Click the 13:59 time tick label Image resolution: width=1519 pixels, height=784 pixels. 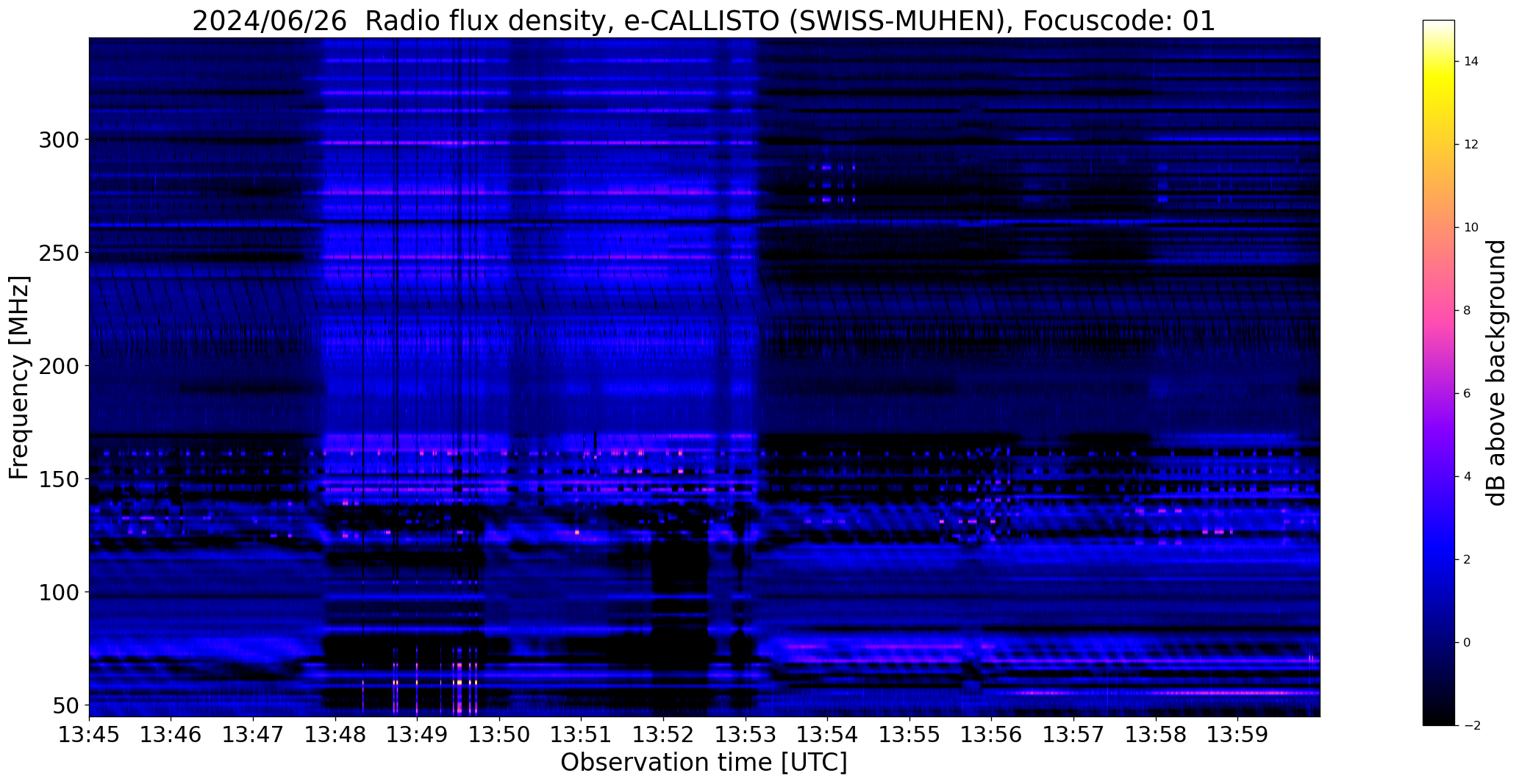1237,734
